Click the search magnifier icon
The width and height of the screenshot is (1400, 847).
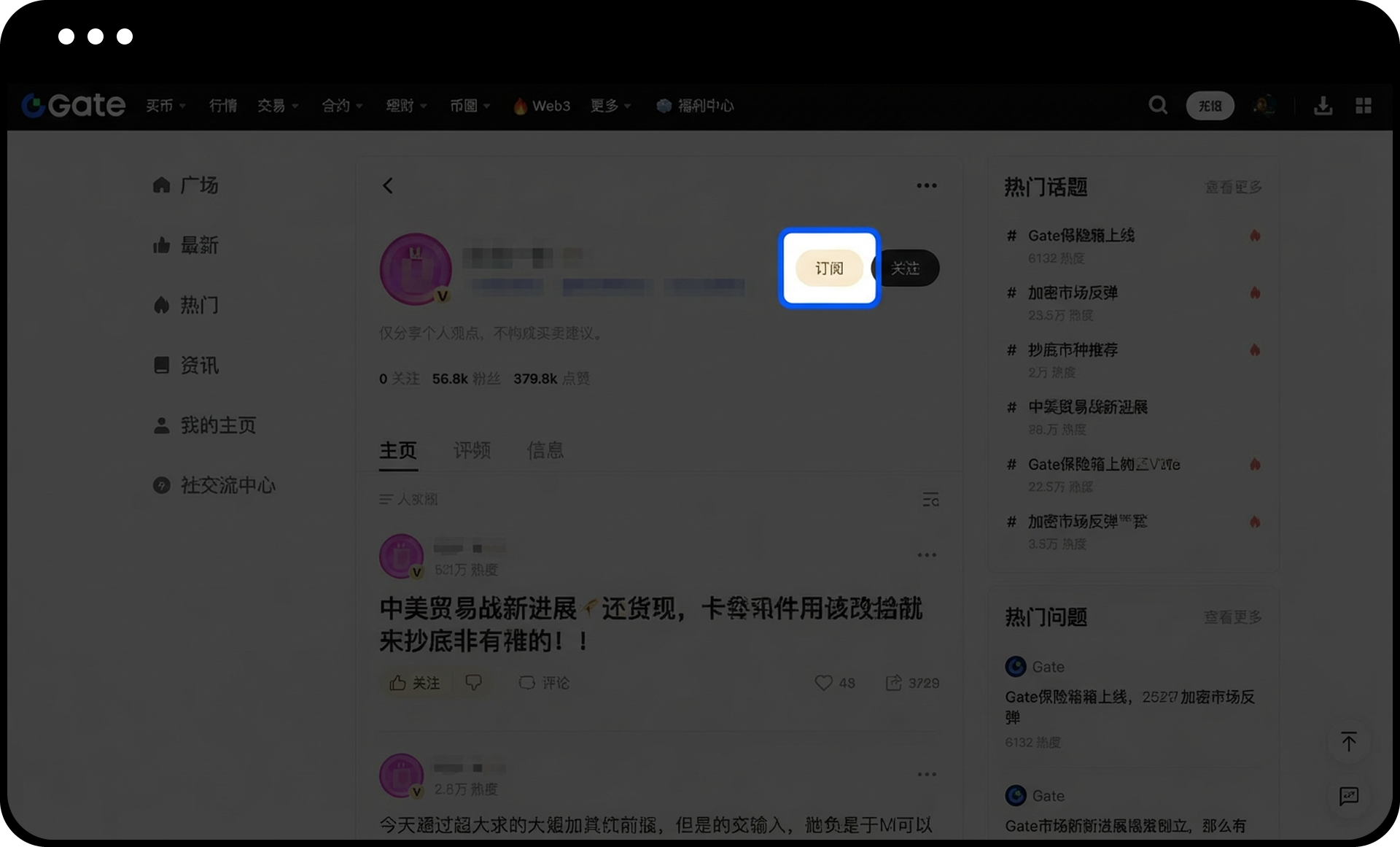point(1158,106)
